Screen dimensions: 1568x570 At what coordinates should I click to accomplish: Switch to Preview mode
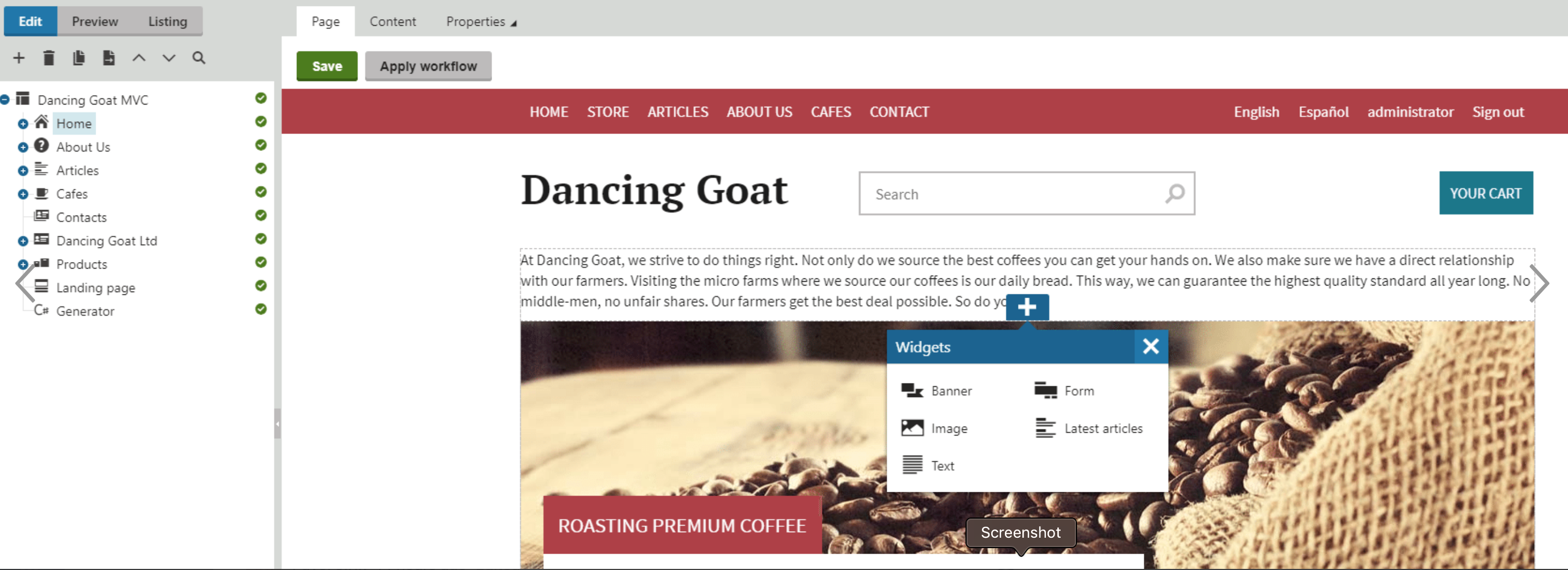point(95,22)
